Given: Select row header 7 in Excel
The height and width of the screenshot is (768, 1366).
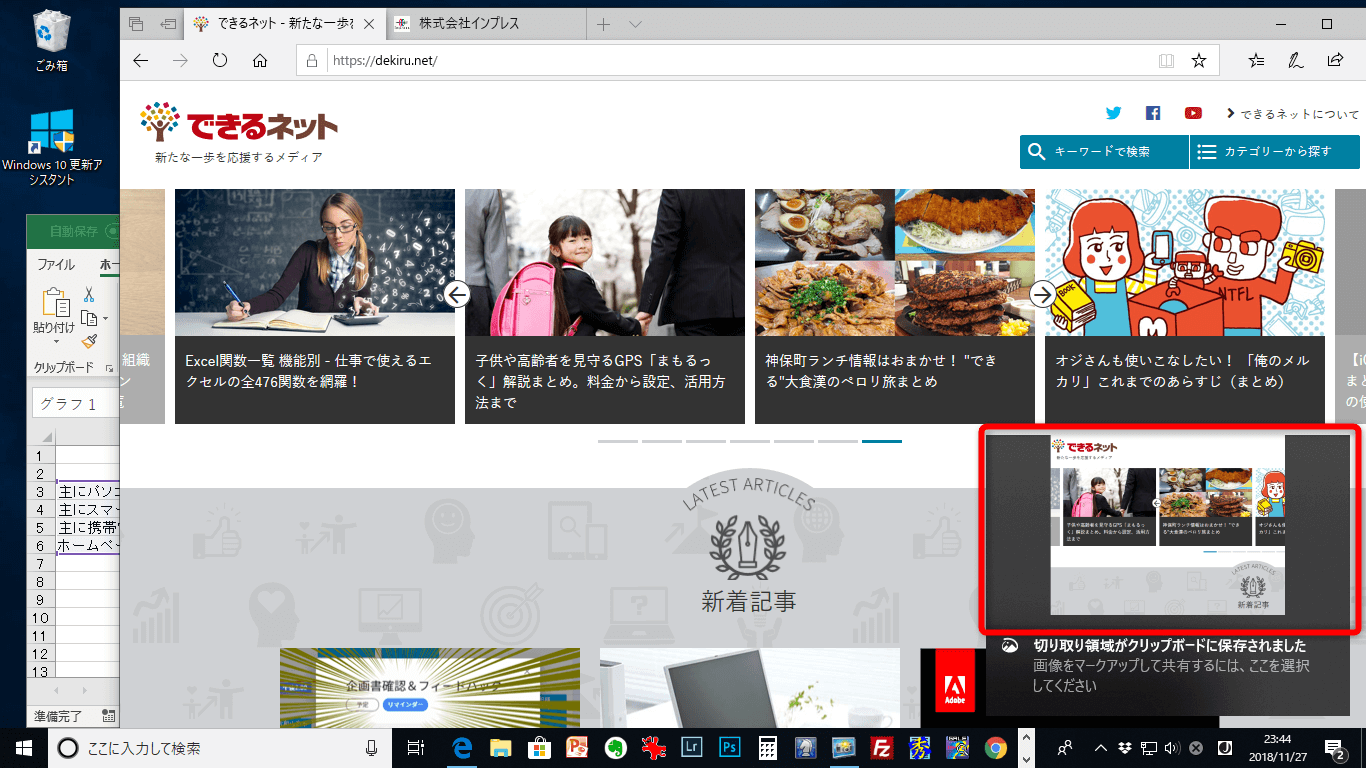Looking at the screenshot, I should click(x=41, y=564).
